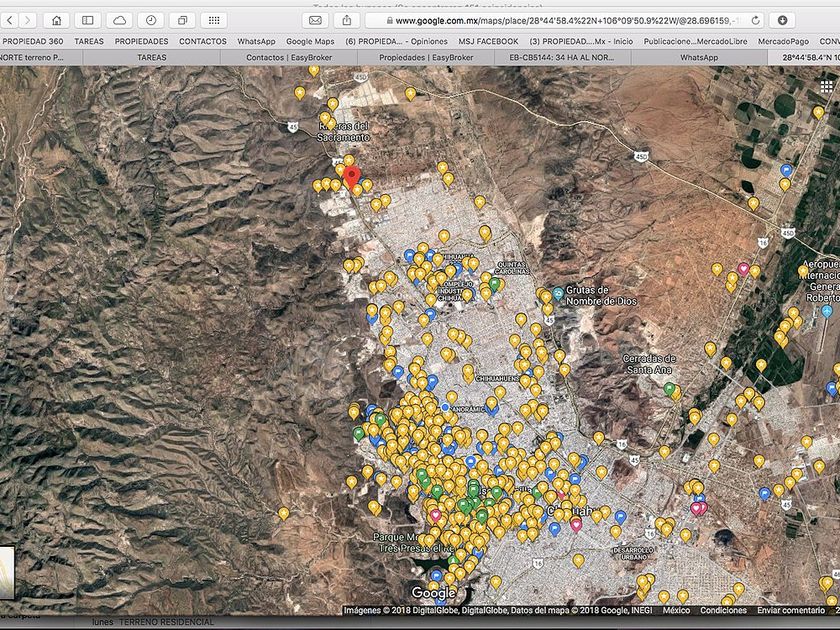Viewport: 840px width, 630px height.
Task: Click the mail envelope icon in toolbar
Action: (316, 20)
